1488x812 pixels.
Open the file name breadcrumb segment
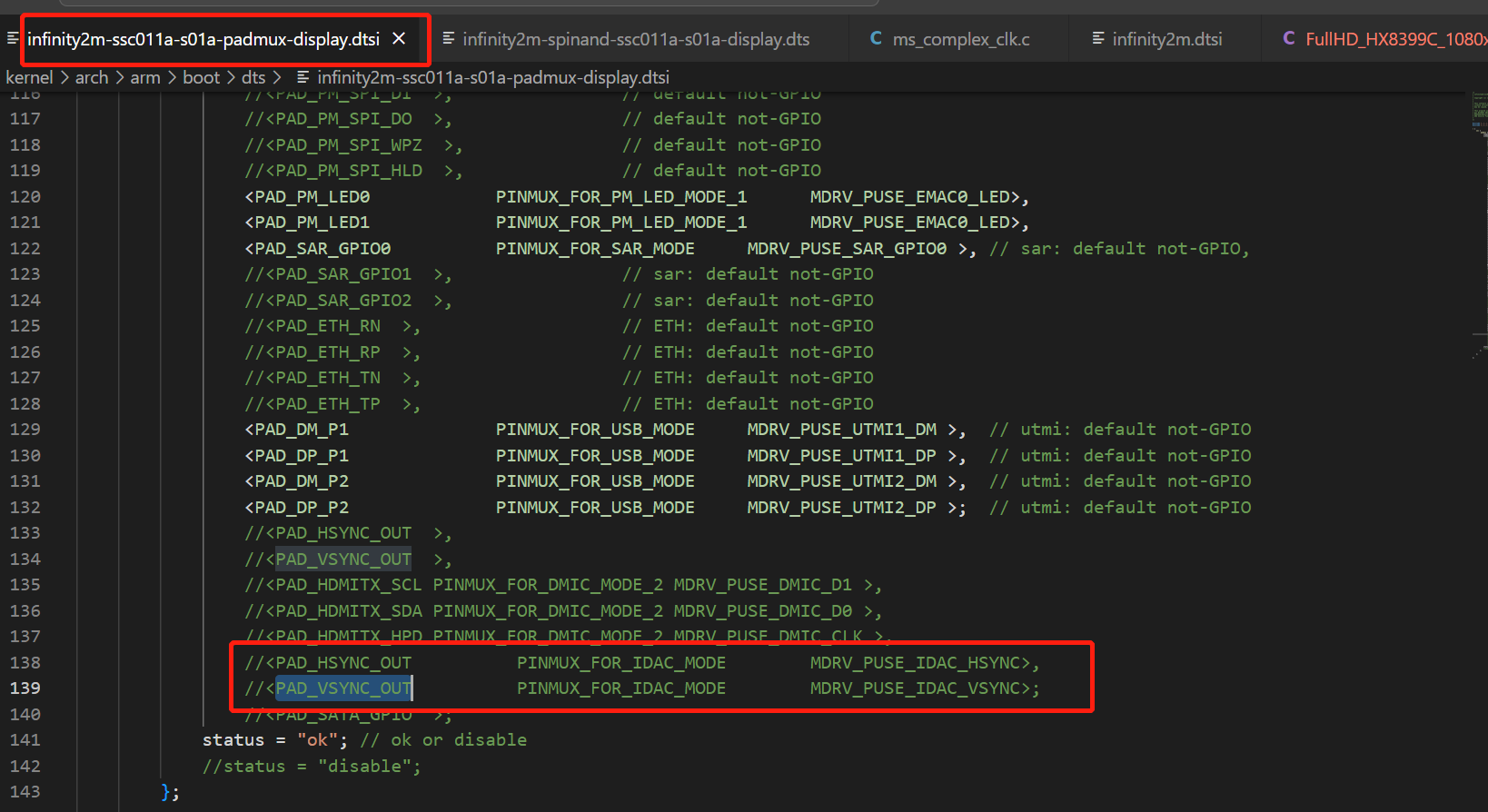tap(493, 77)
